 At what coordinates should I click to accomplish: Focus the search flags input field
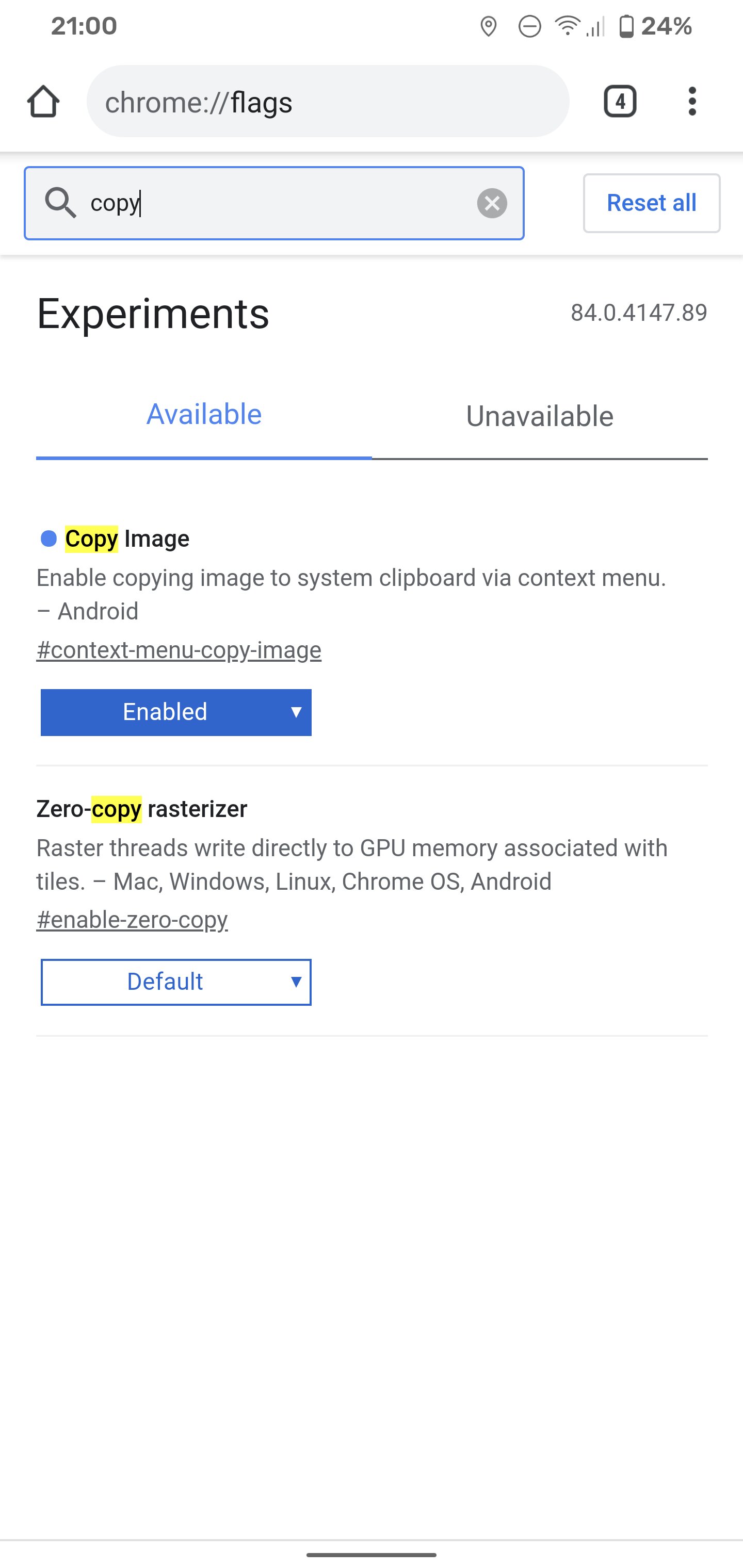(x=274, y=203)
